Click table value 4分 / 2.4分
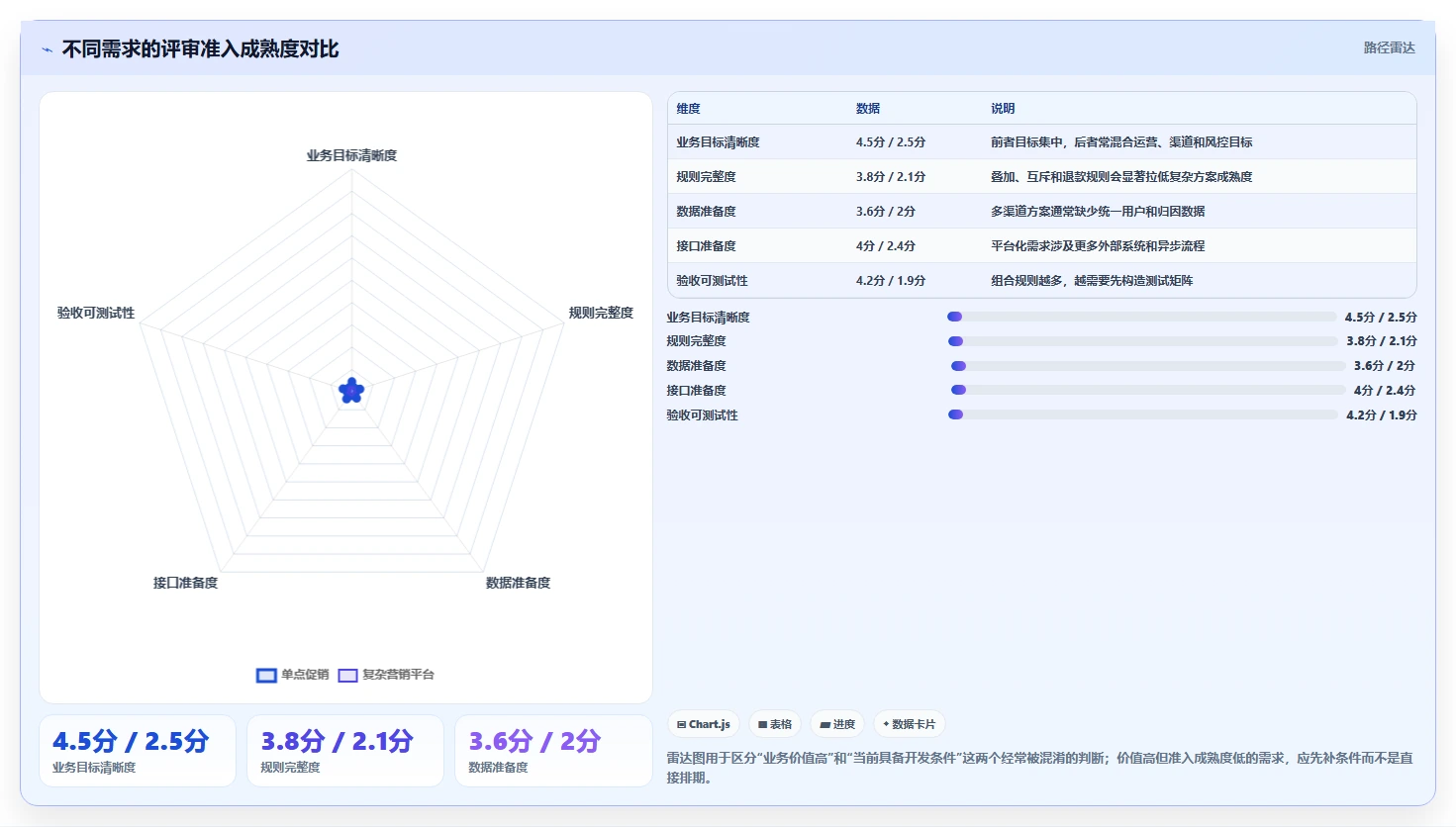 885,246
